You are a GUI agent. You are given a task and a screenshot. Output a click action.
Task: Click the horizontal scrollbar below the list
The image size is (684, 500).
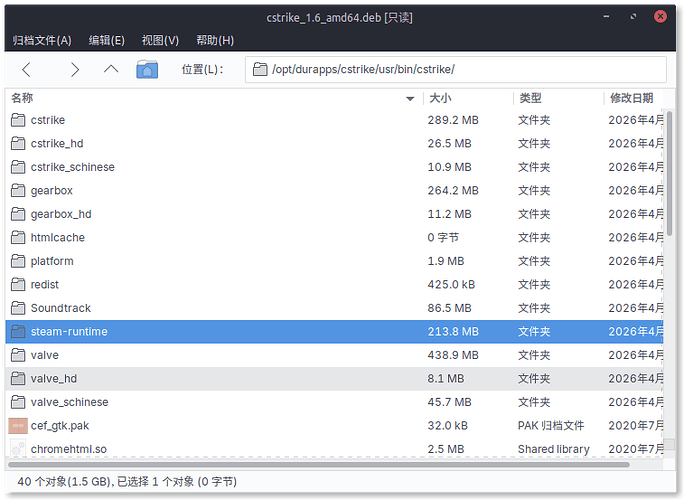coord(318,465)
